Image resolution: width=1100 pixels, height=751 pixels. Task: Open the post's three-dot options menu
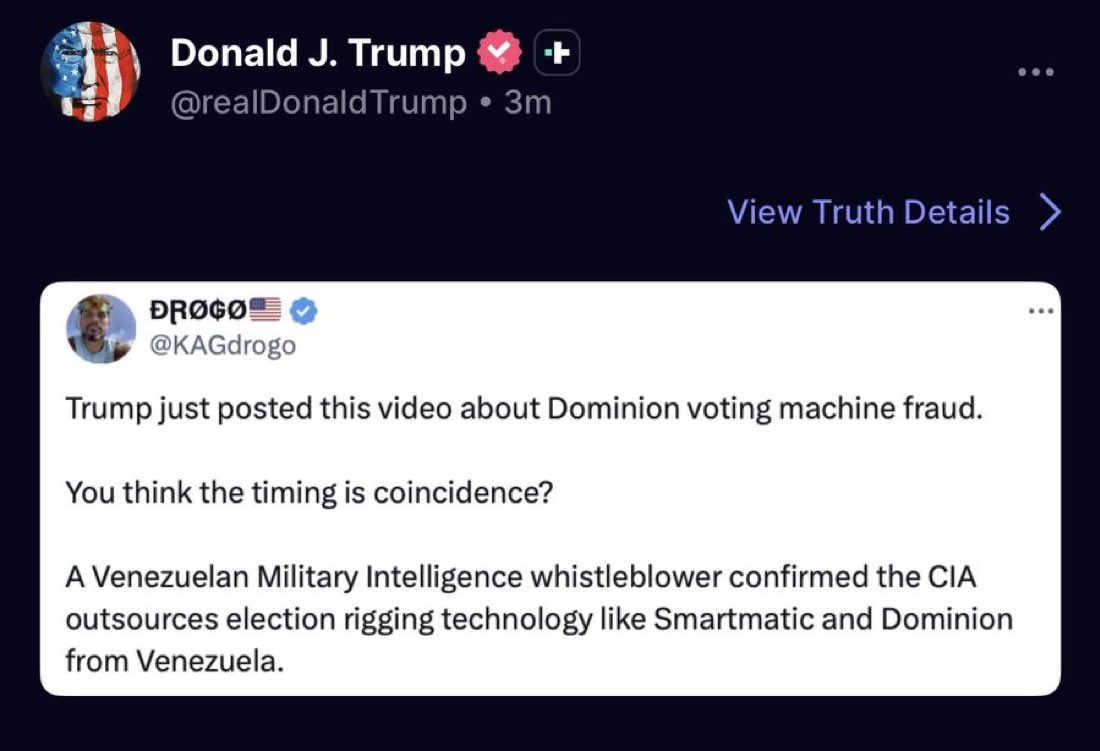[x=1034, y=73]
